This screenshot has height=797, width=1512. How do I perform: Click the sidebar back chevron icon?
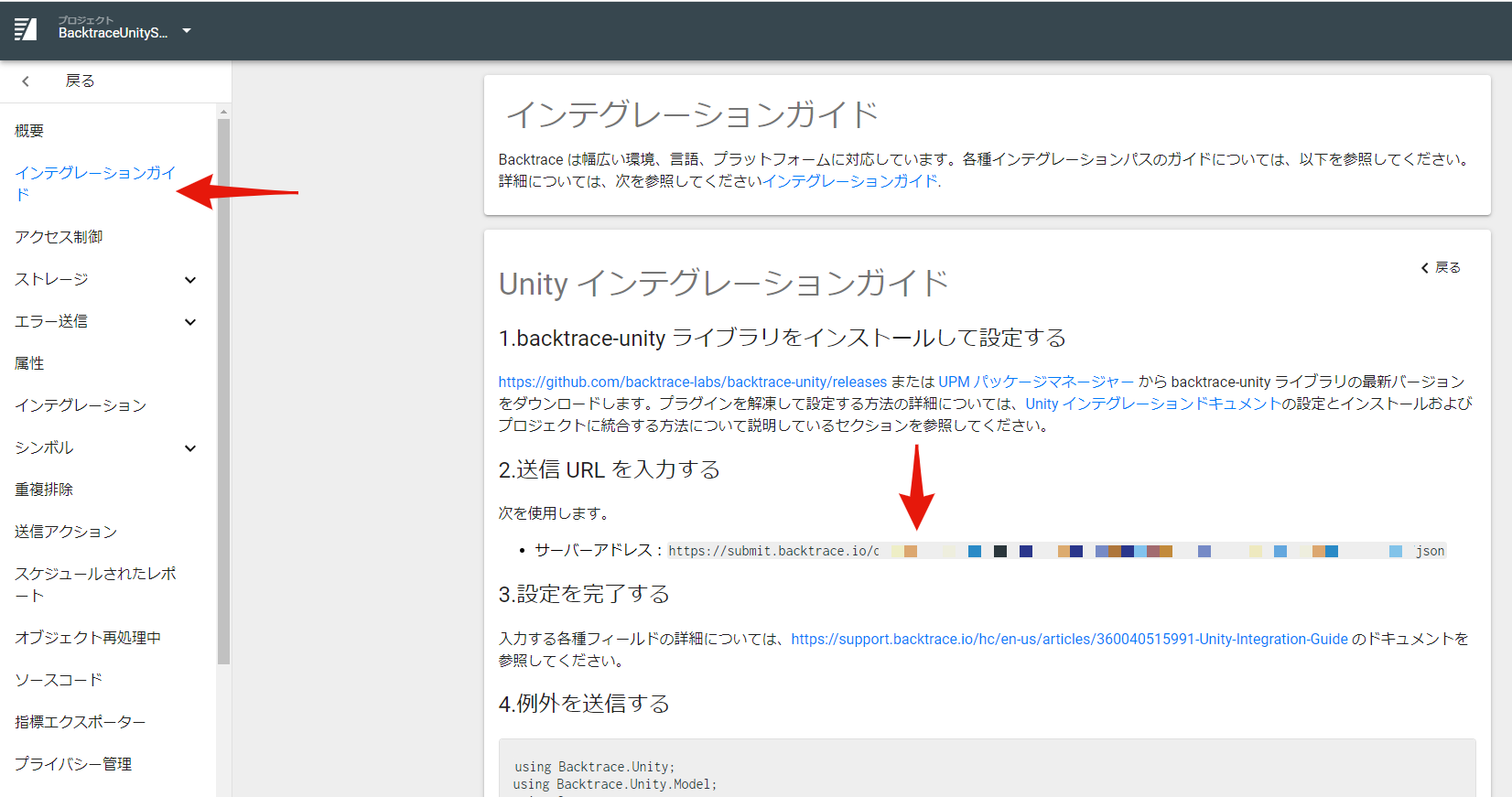(x=26, y=81)
